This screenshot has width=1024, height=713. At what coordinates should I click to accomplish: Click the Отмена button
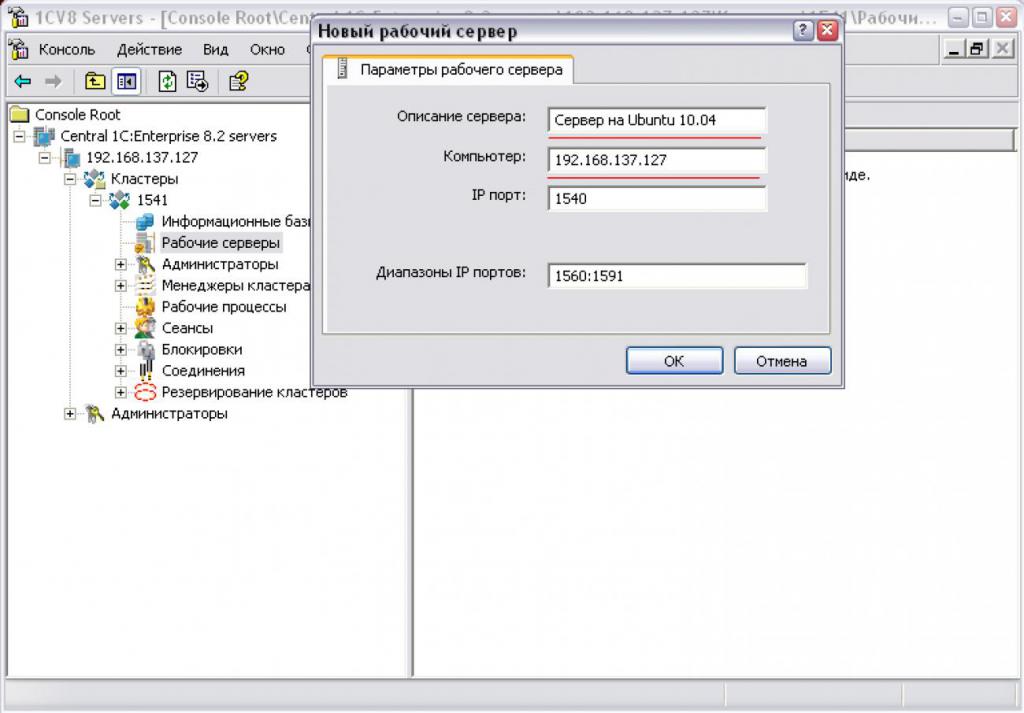point(782,361)
